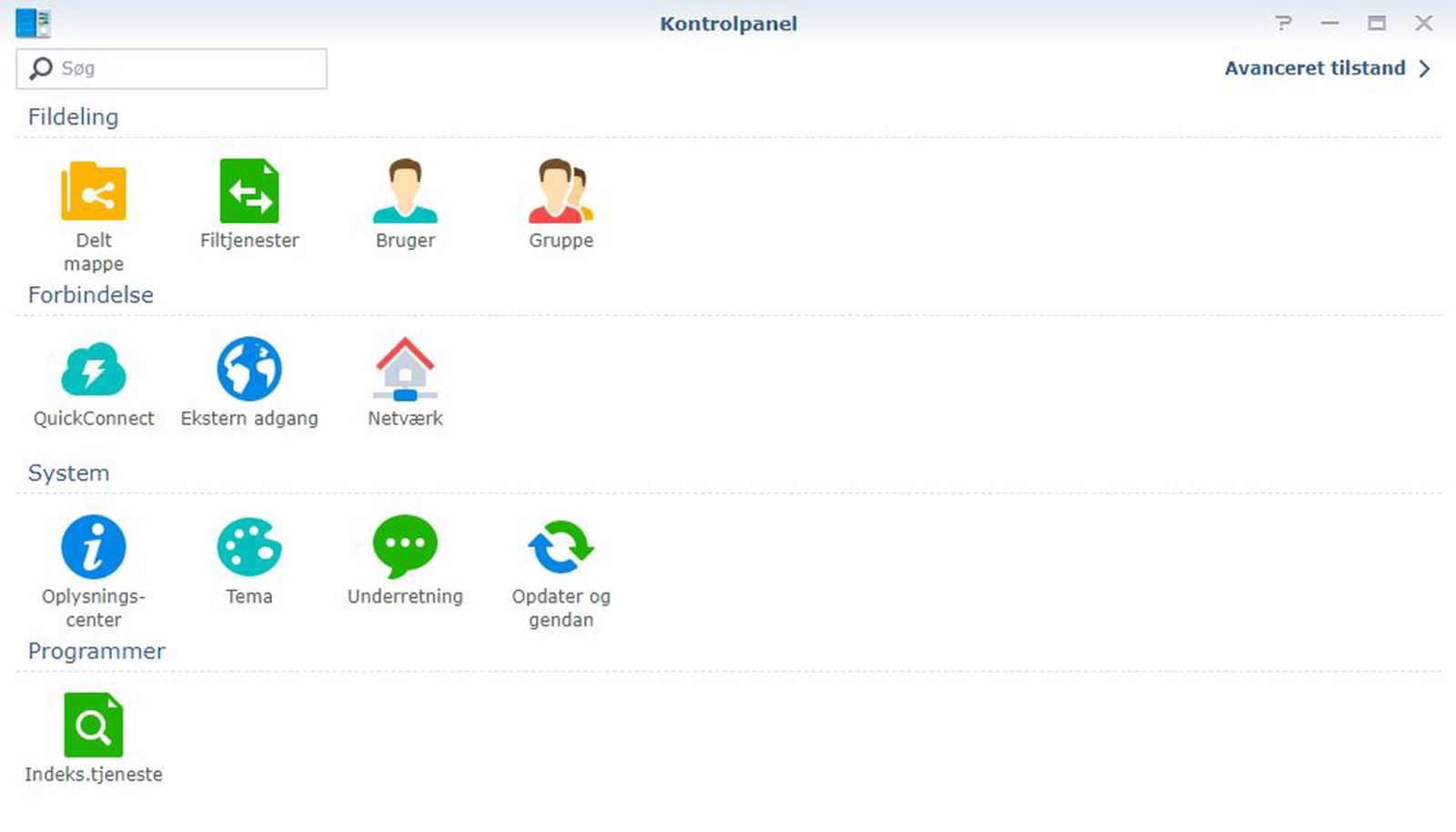This screenshot has height=832, width=1456.
Task: Open the Tema palette icon
Action: click(249, 546)
